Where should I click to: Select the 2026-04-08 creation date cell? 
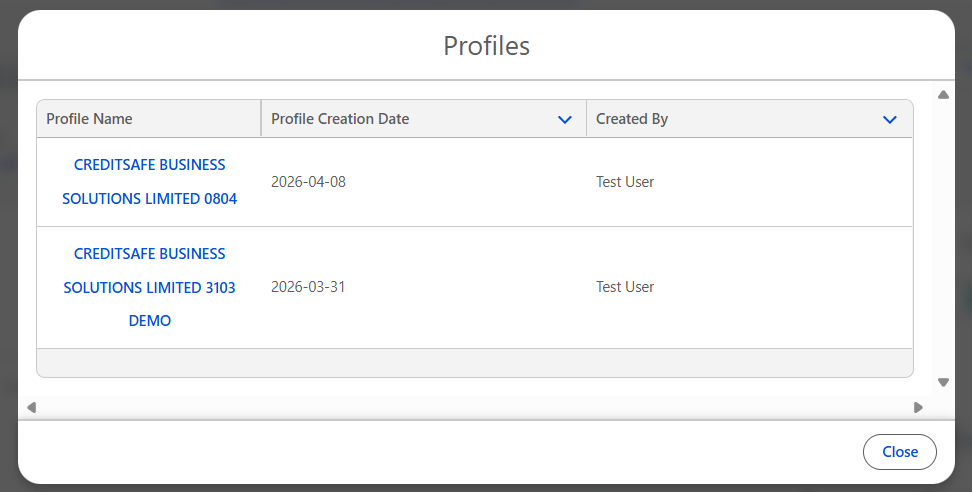tap(308, 182)
